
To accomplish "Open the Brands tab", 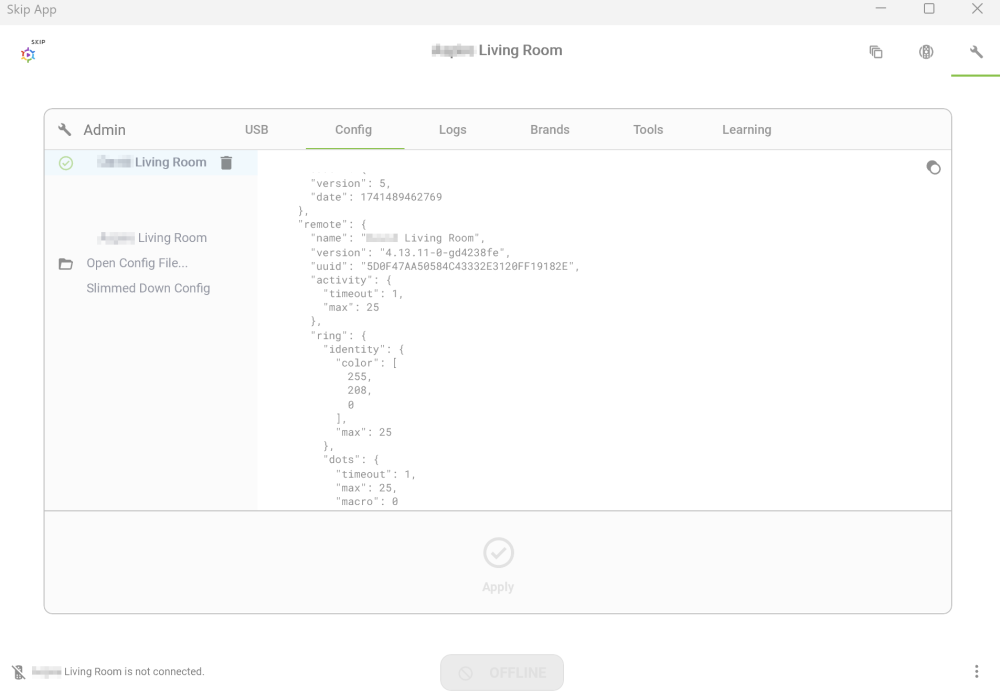I will tap(550, 129).
